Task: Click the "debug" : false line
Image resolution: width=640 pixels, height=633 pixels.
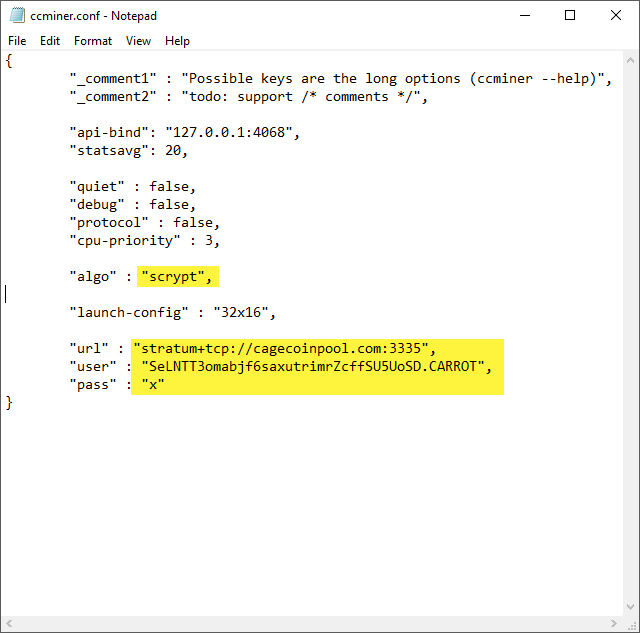Action: pyautogui.click(x=133, y=204)
